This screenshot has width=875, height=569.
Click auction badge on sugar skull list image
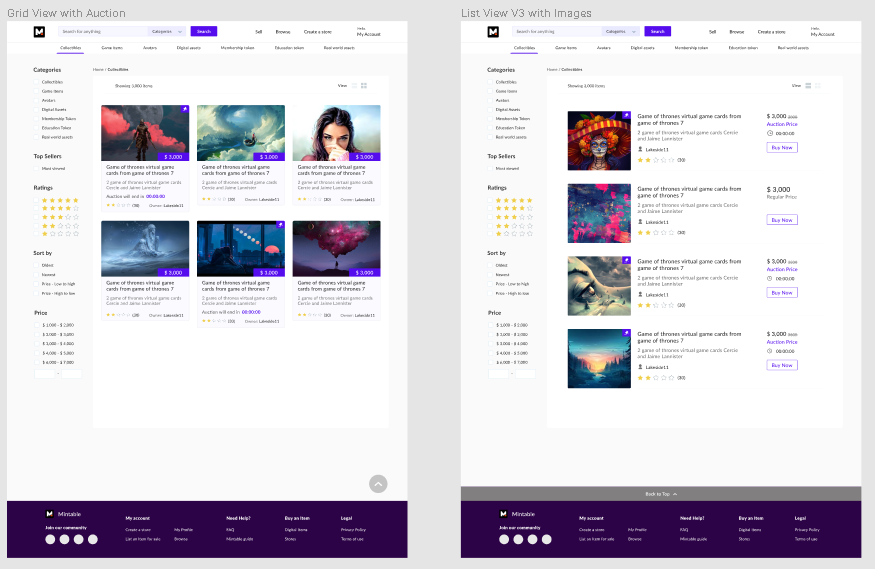(627, 115)
